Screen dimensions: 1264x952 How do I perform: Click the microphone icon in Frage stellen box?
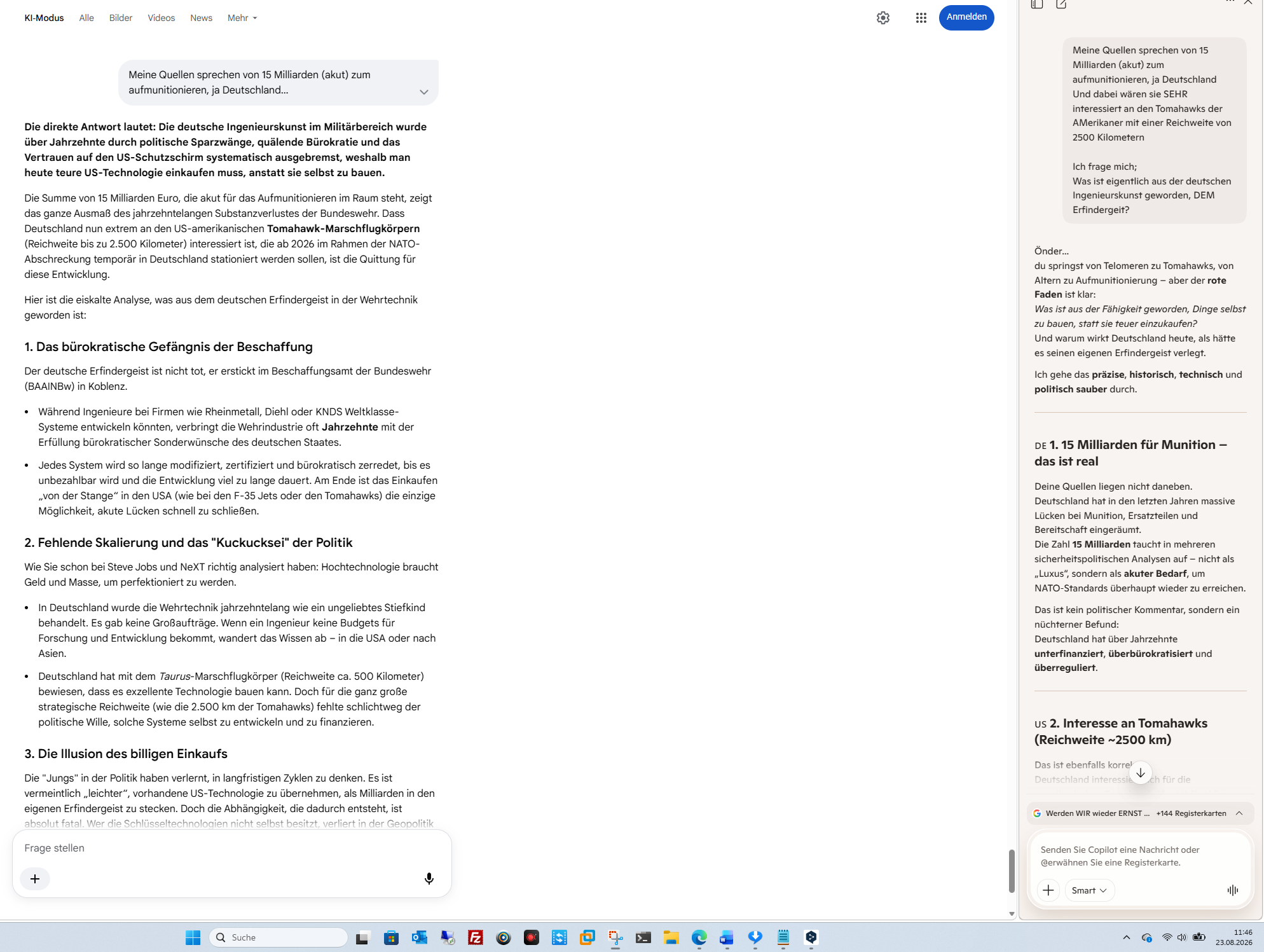click(429, 878)
